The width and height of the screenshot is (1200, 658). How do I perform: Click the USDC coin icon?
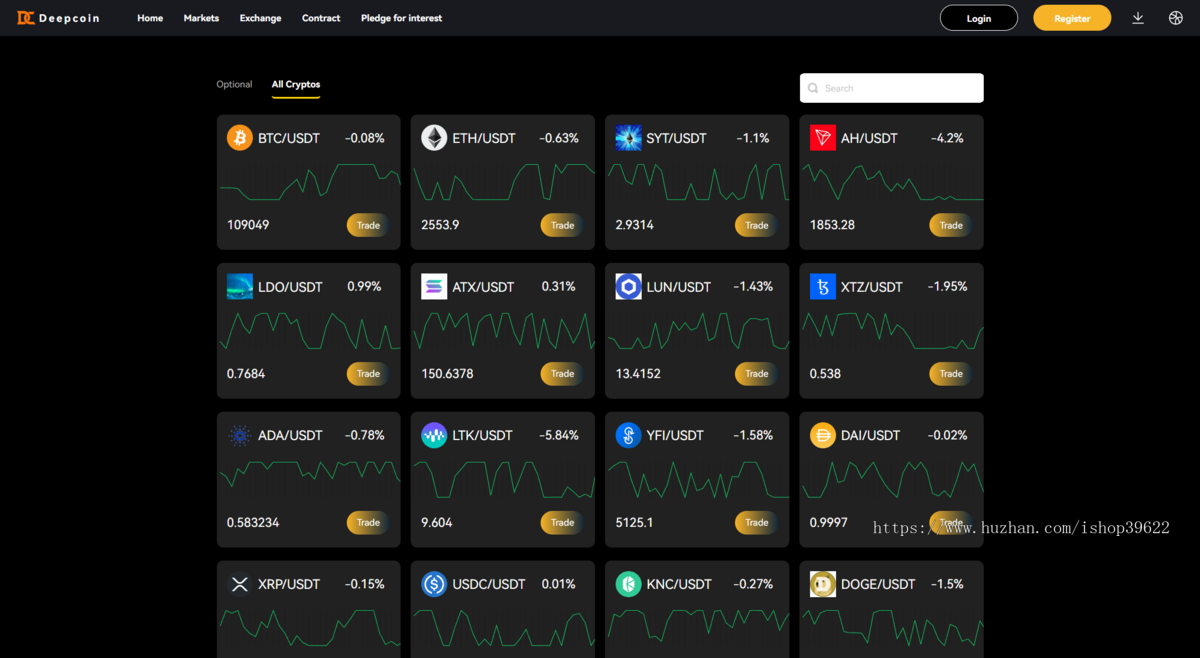click(434, 584)
